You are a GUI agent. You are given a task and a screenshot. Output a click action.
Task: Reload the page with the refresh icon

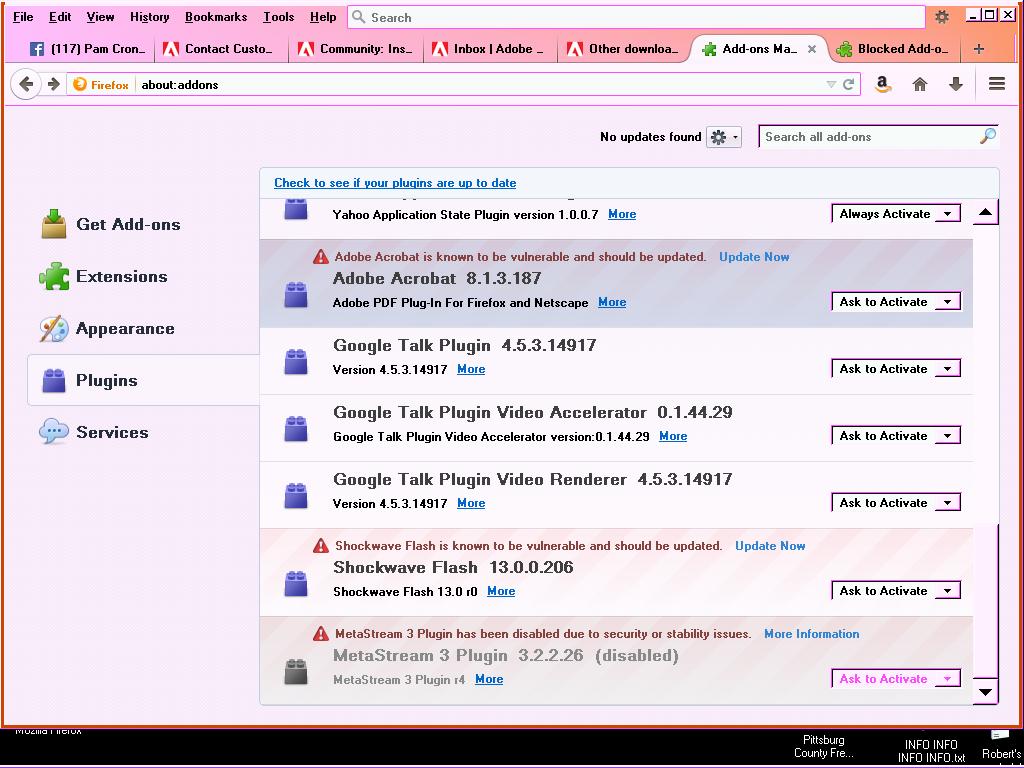(848, 84)
